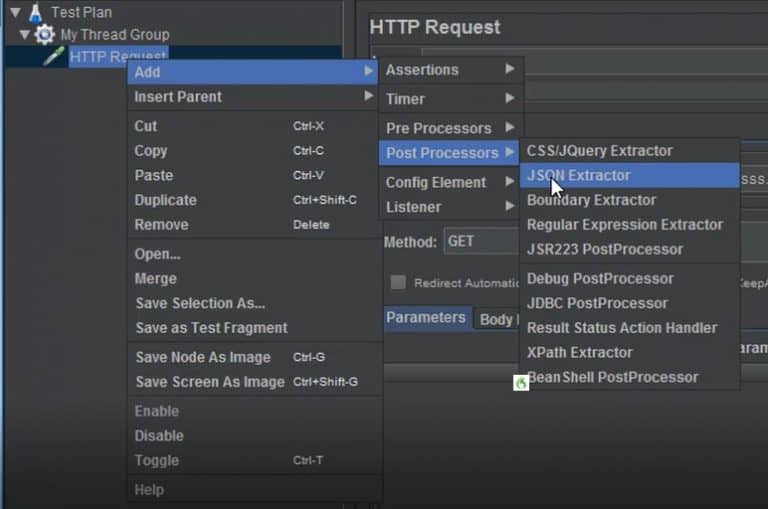Select Test Plan in the tree
768x509 pixels.
tap(82, 12)
